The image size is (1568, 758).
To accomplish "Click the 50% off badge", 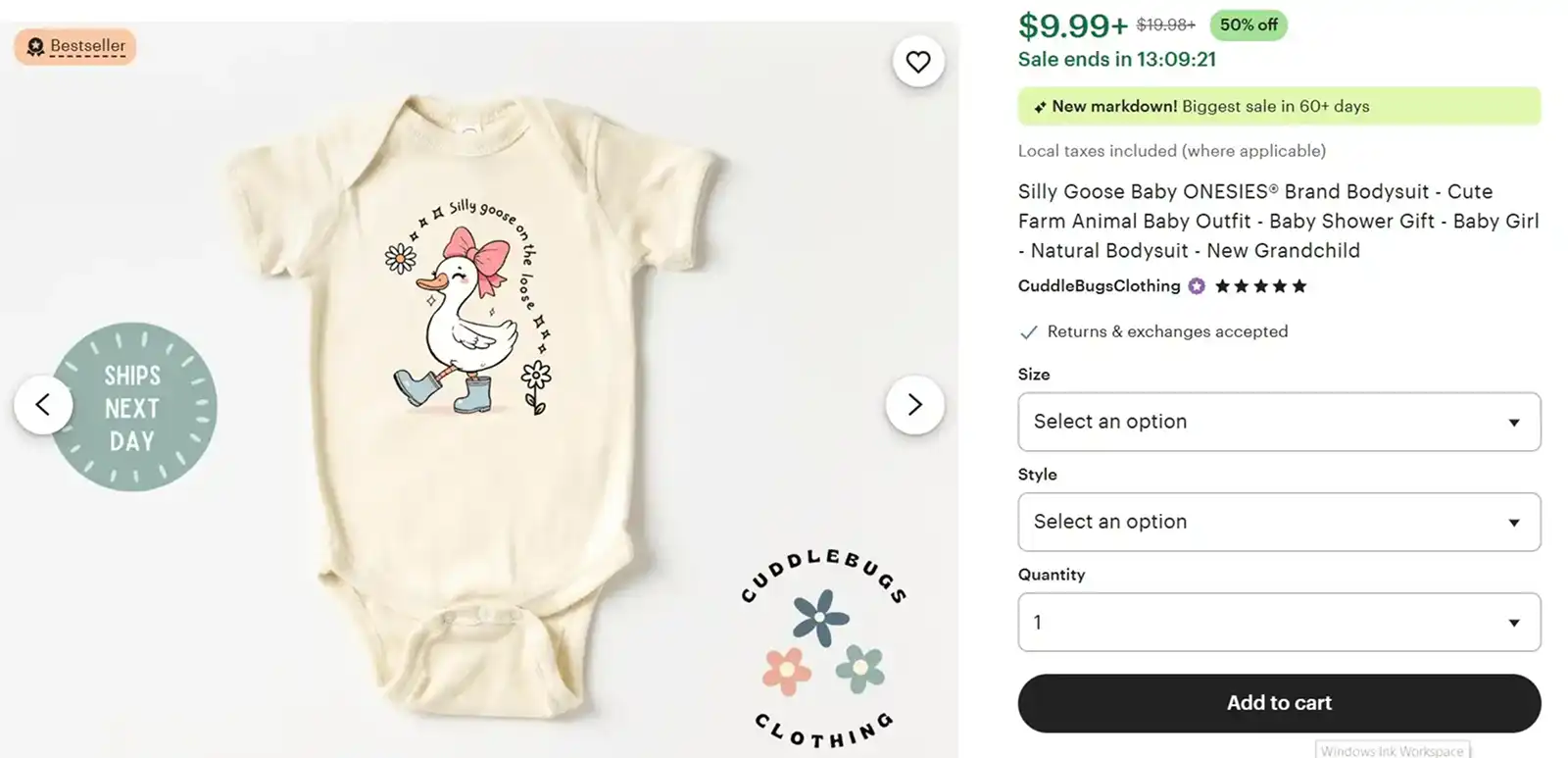I will tap(1248, 25).
